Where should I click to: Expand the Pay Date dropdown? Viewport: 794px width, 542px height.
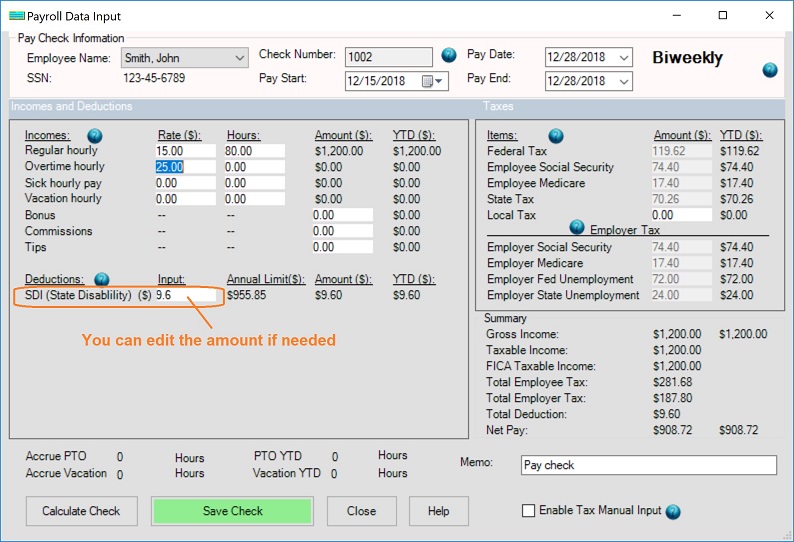[x=624, y=58]
